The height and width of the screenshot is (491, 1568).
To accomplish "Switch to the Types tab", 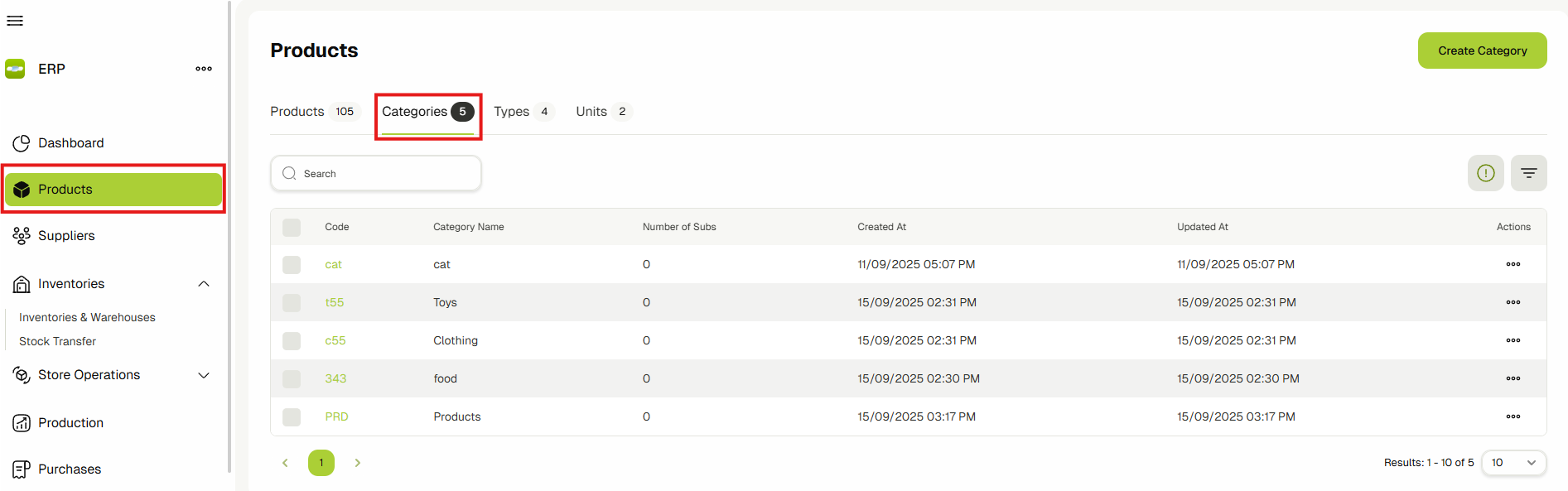I will 522,112.
